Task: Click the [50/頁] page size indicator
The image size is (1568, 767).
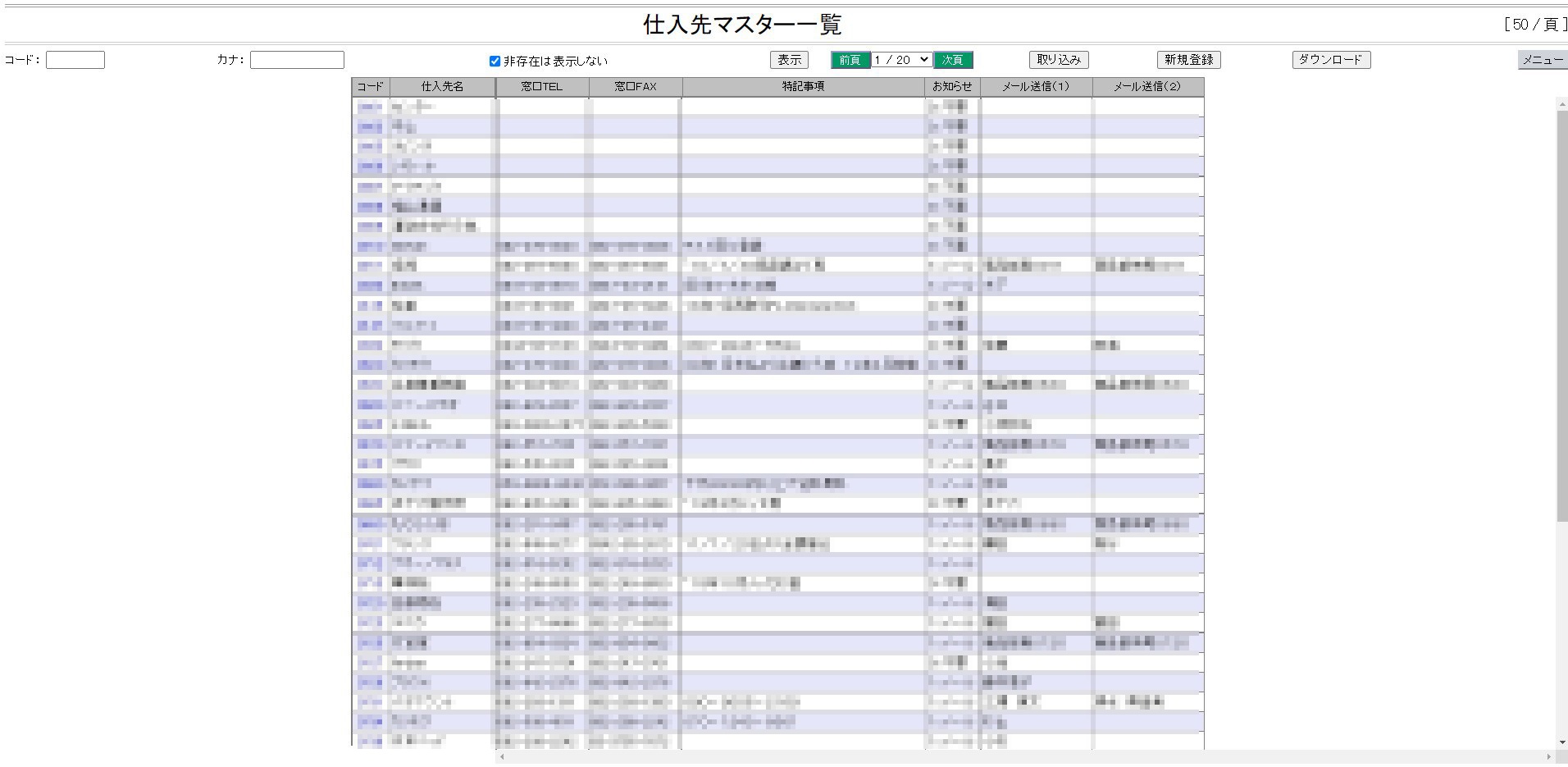Action: tap(1534, 25)
